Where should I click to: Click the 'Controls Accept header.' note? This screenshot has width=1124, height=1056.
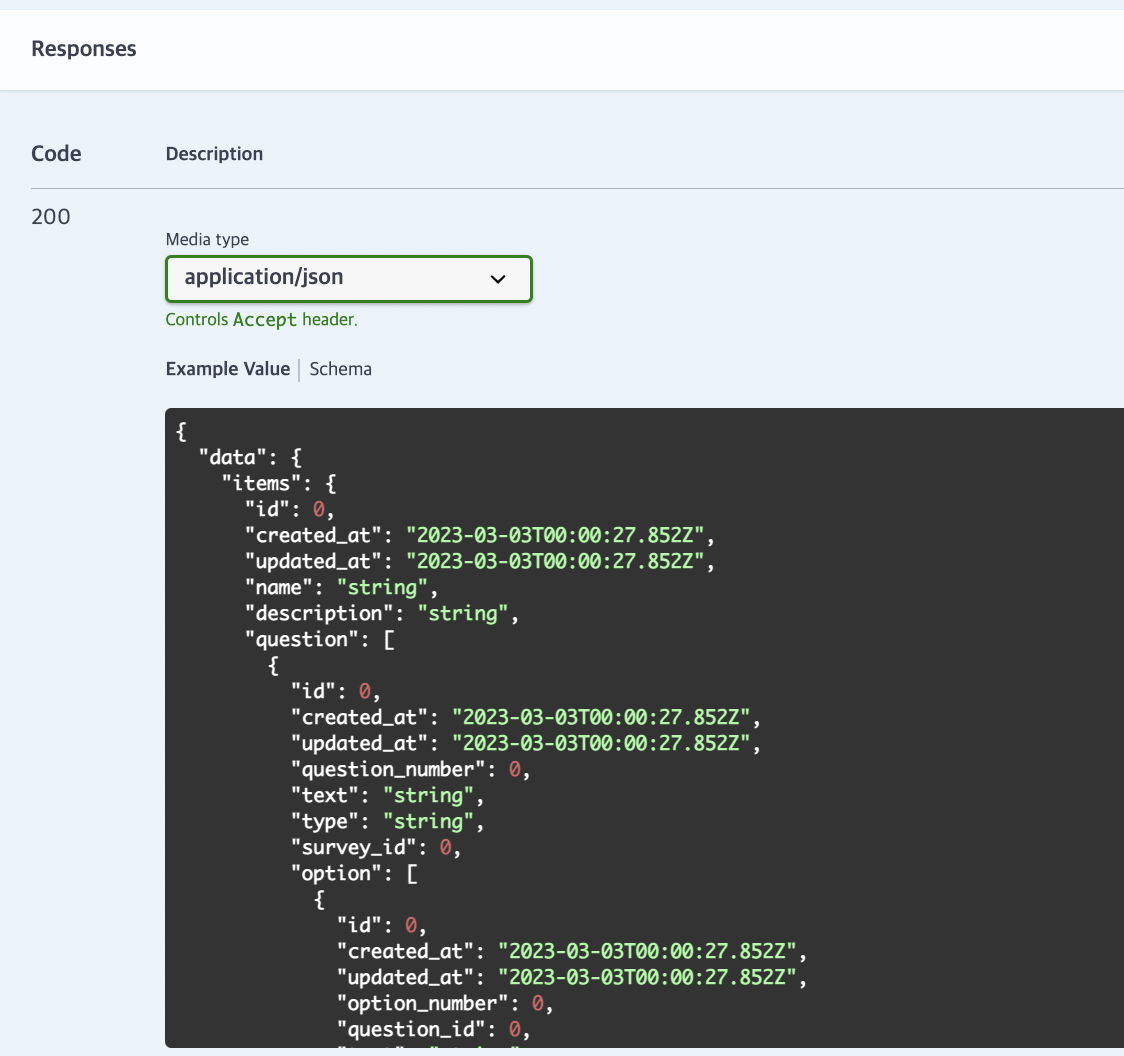[262, 320]
